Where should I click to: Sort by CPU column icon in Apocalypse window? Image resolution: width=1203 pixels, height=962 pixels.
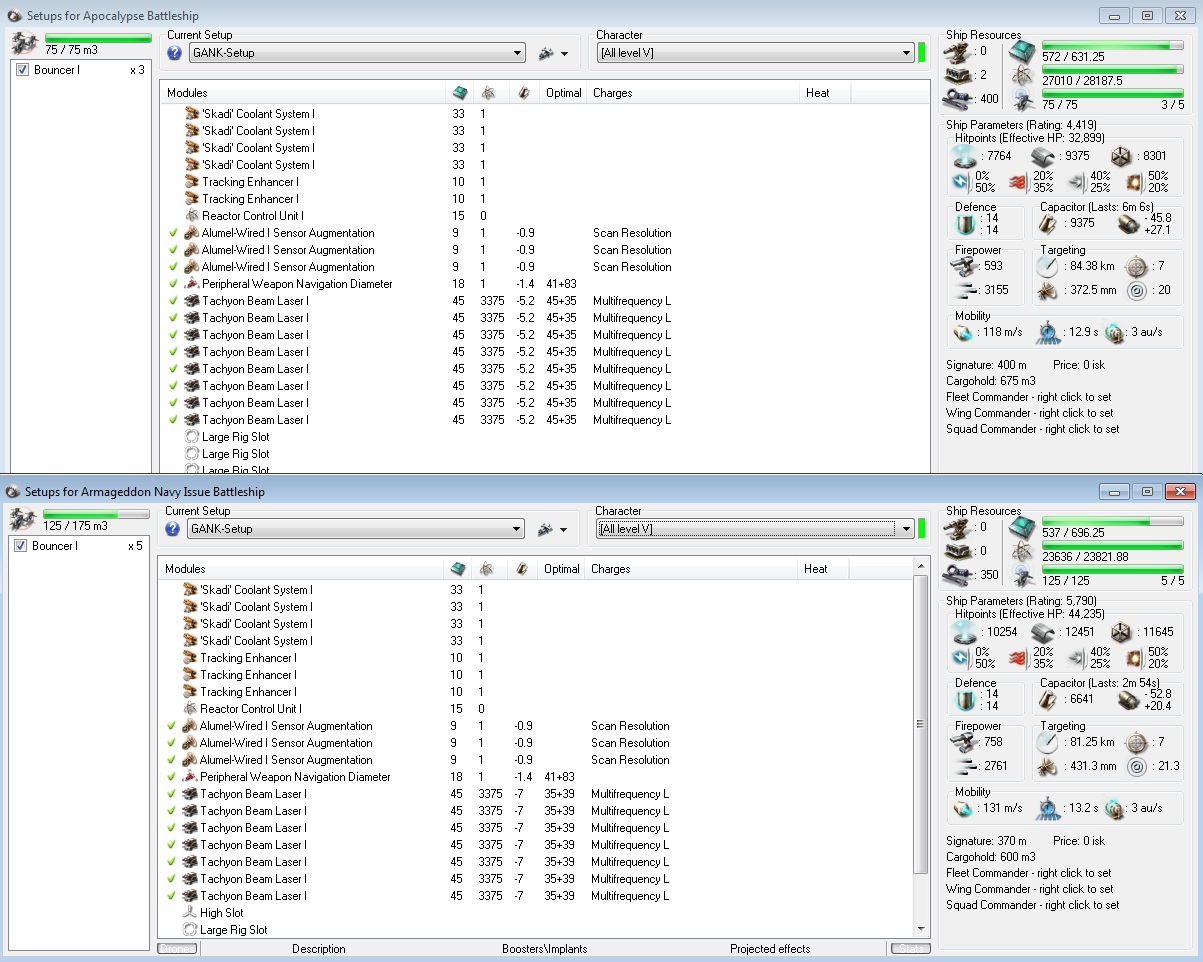(x=459, y=92)
